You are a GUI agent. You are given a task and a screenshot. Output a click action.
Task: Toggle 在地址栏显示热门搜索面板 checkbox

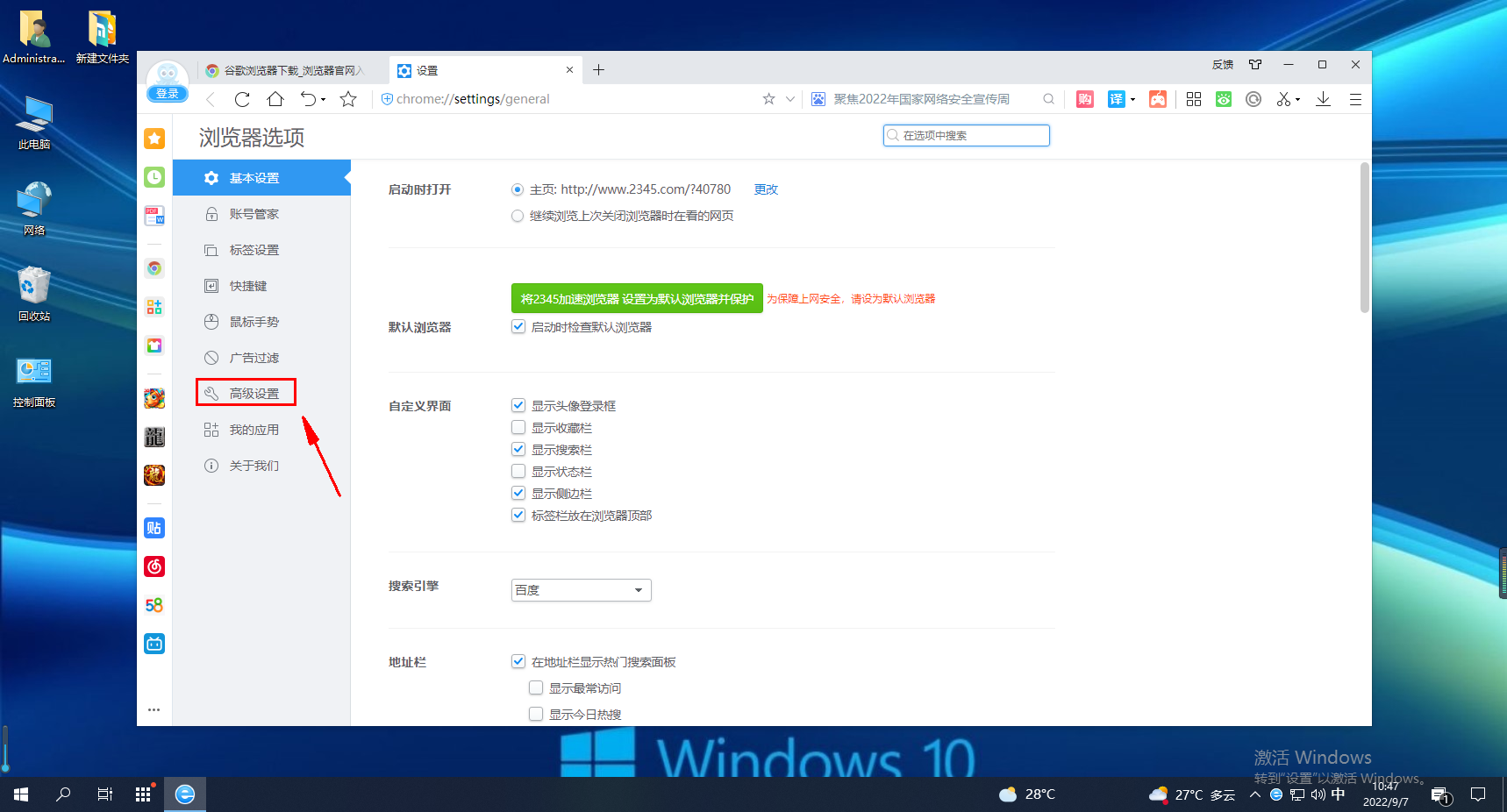tap(518, 661)
